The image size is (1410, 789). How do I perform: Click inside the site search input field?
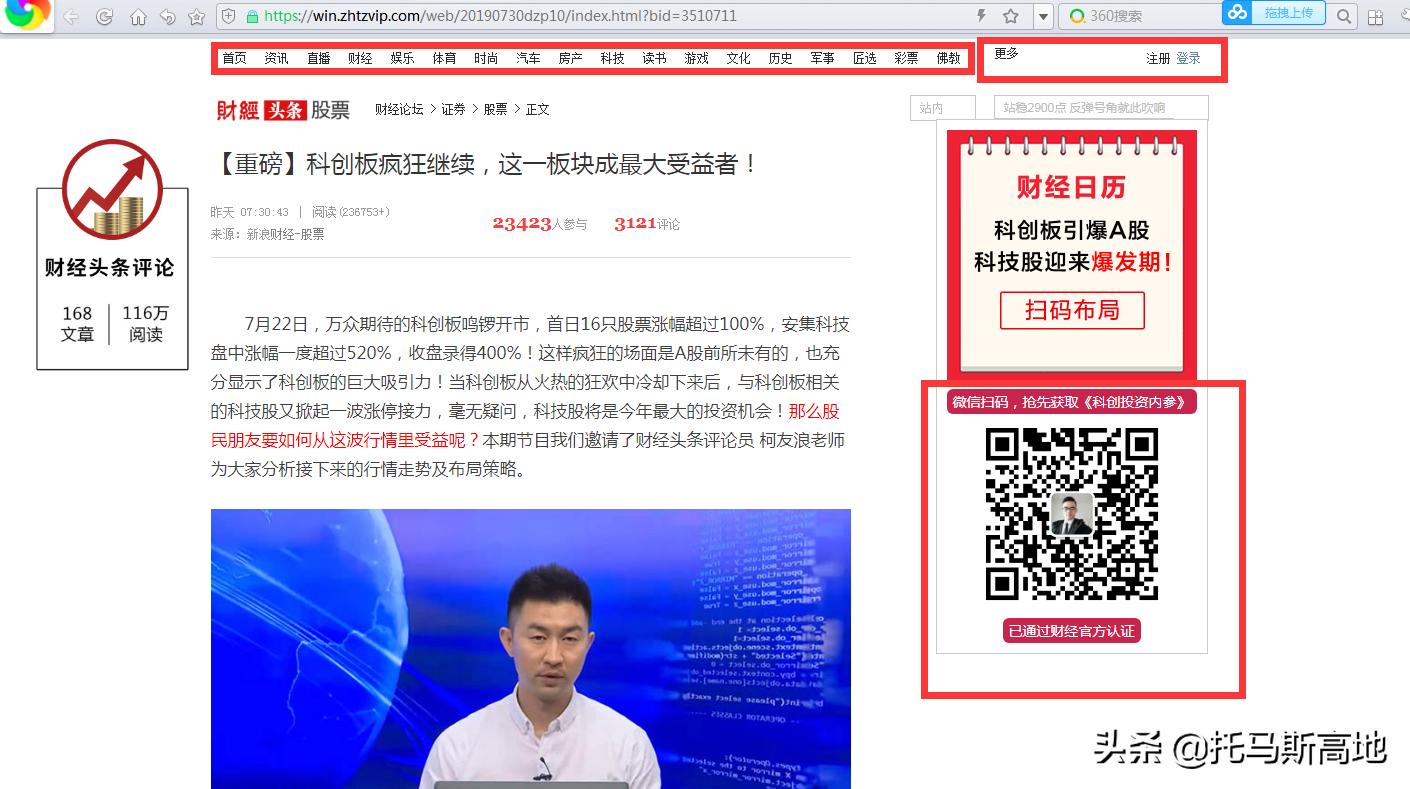click(x=1100, y=107)
